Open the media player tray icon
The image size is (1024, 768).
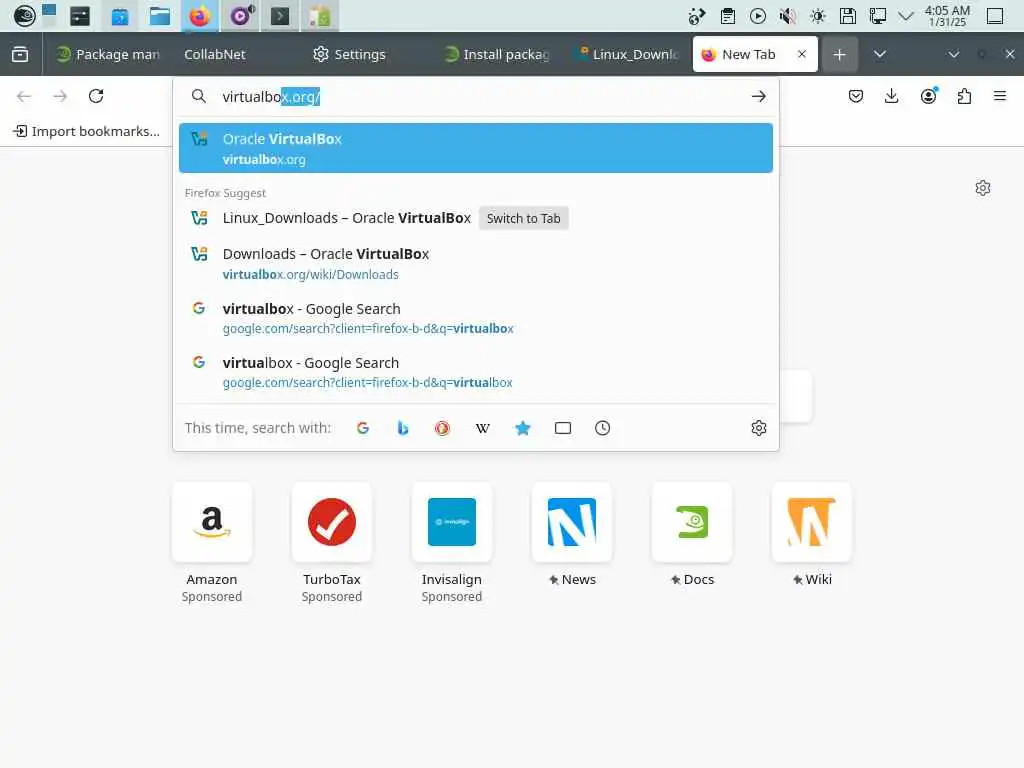click(758, 16)
